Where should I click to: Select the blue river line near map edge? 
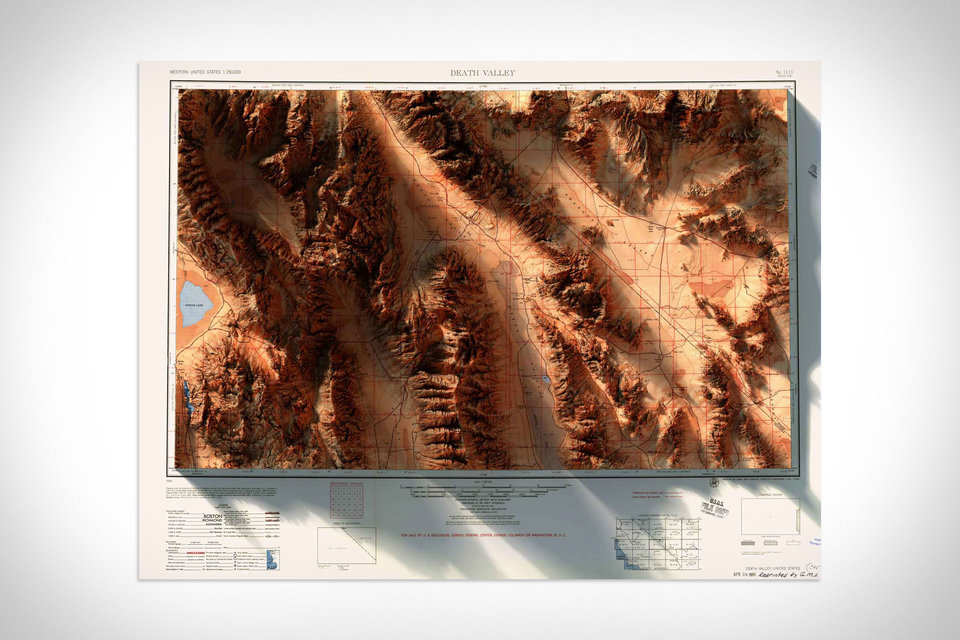point(186,400)
